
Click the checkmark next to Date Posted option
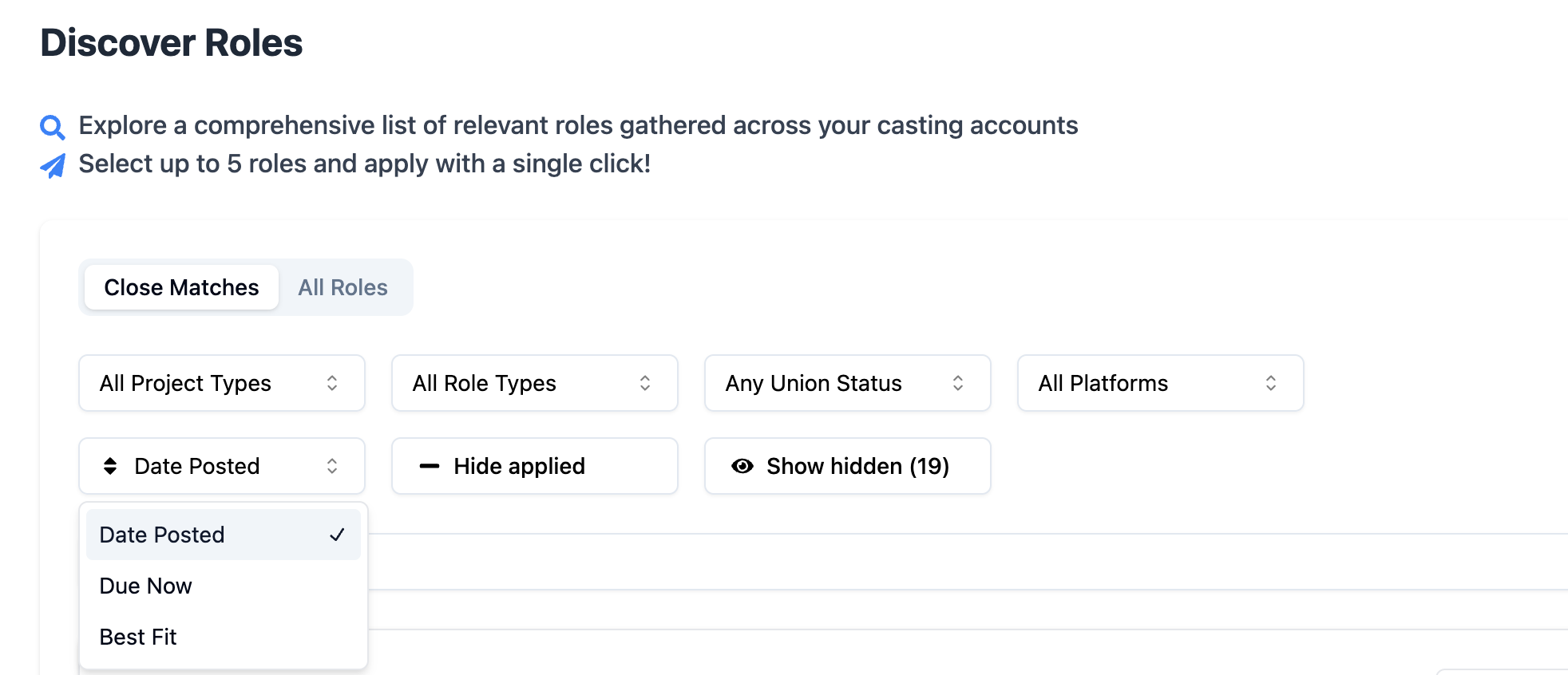tap(337, 535)
